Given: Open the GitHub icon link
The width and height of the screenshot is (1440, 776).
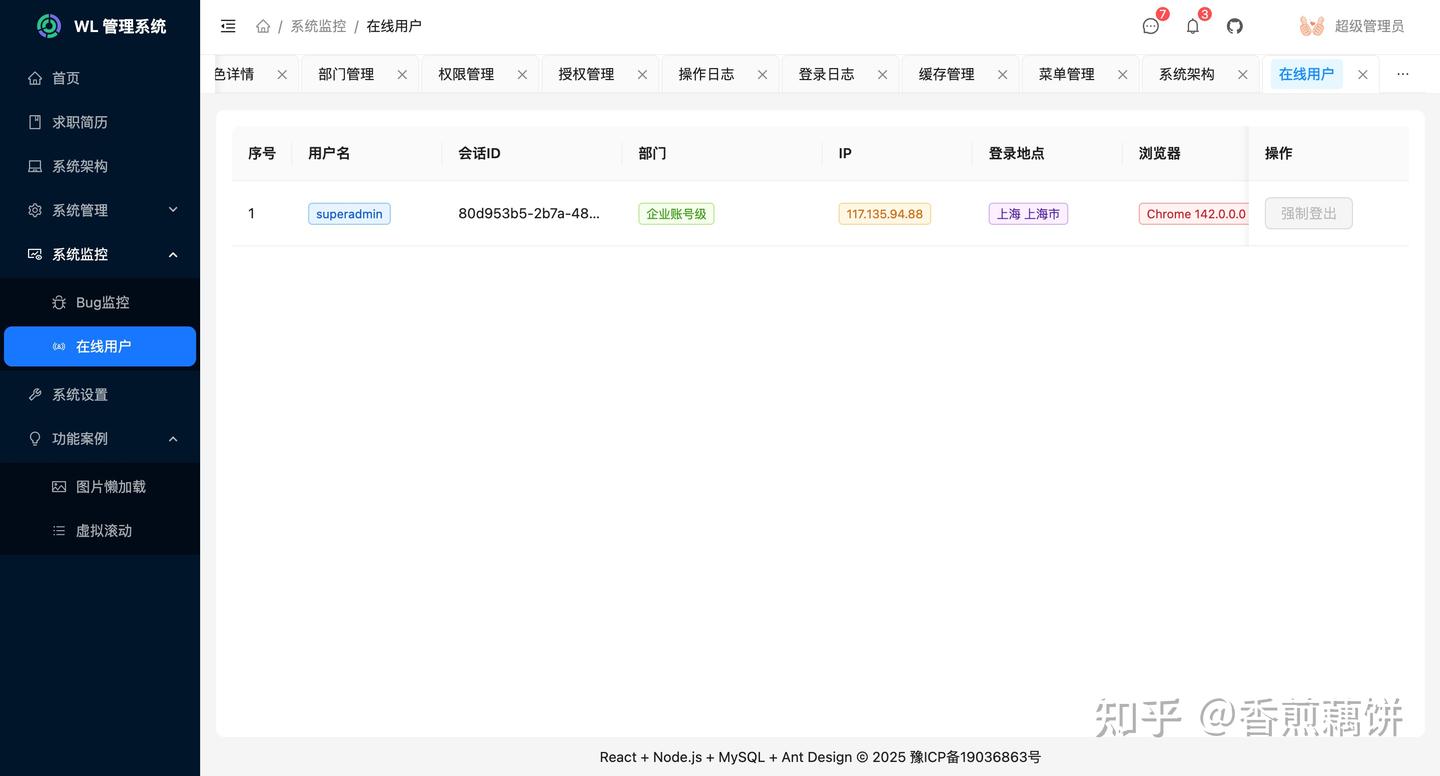Looking at the screenshot, I should point(1235,26).
